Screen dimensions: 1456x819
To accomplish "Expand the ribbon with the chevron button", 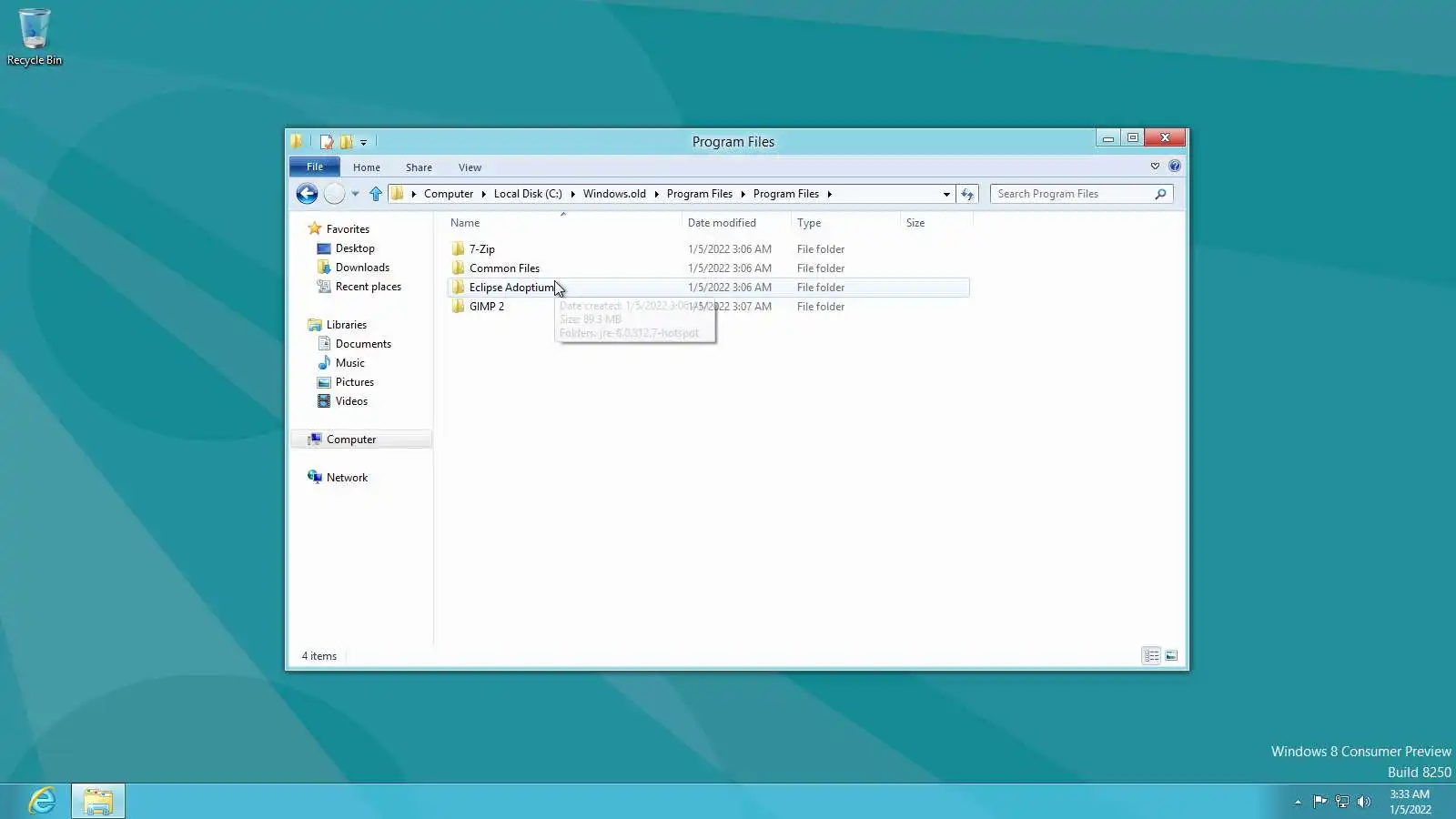I will click(1155, 167).
